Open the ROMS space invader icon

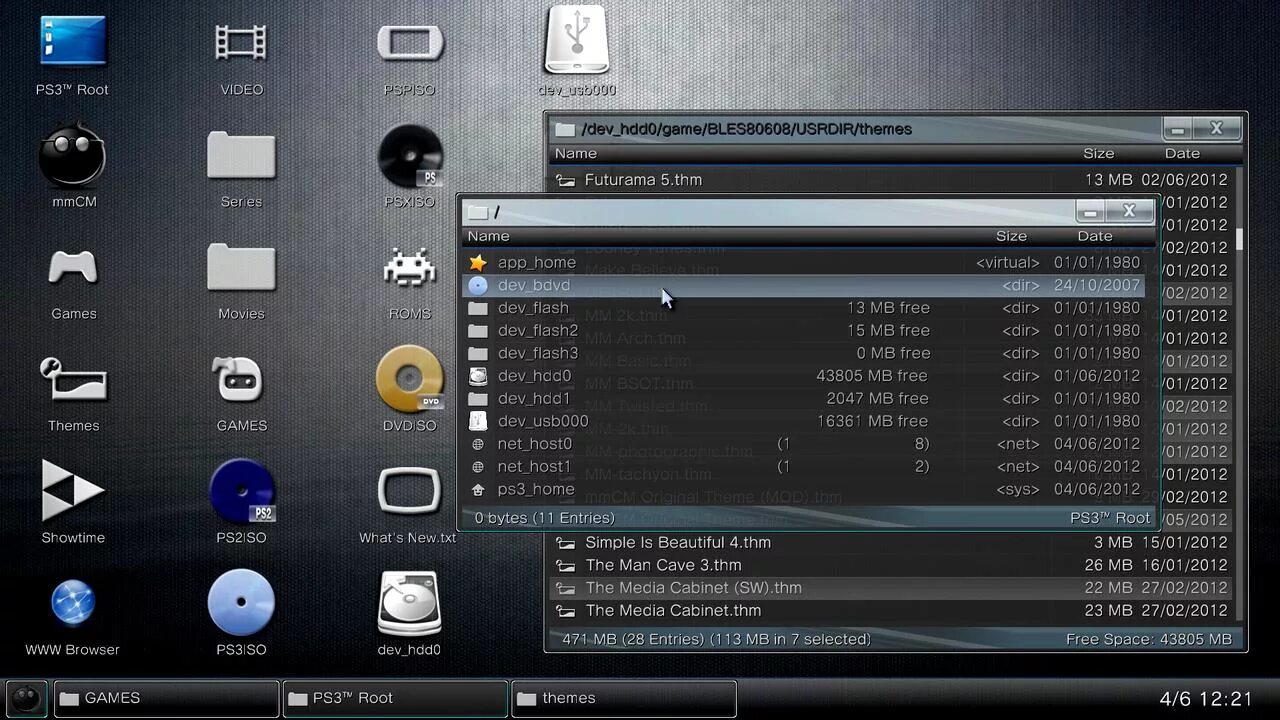[409, 268]
